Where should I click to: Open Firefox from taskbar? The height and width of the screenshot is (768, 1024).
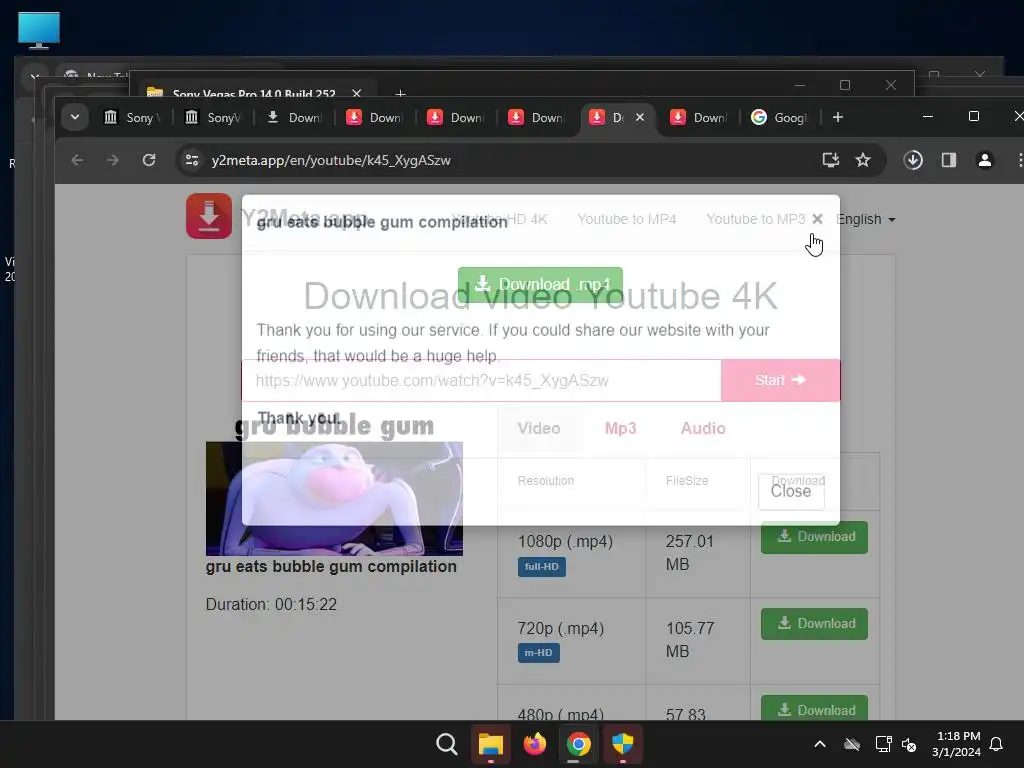534,744
